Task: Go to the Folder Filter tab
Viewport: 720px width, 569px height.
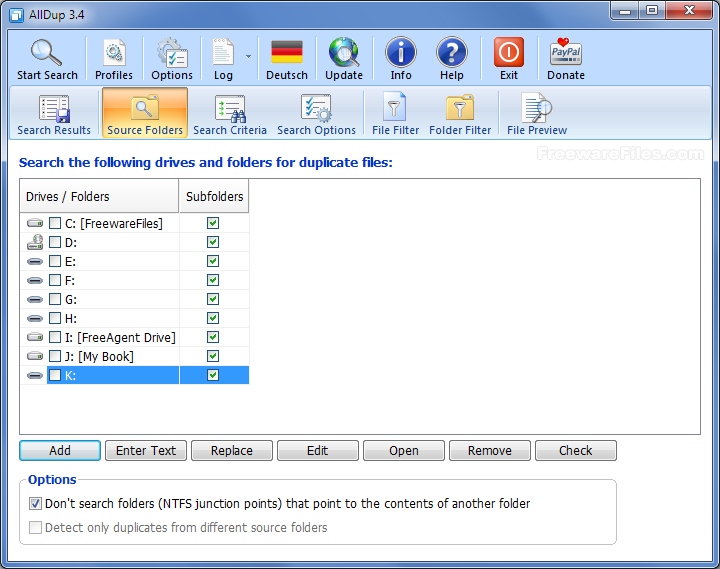Action: [460, 115]
